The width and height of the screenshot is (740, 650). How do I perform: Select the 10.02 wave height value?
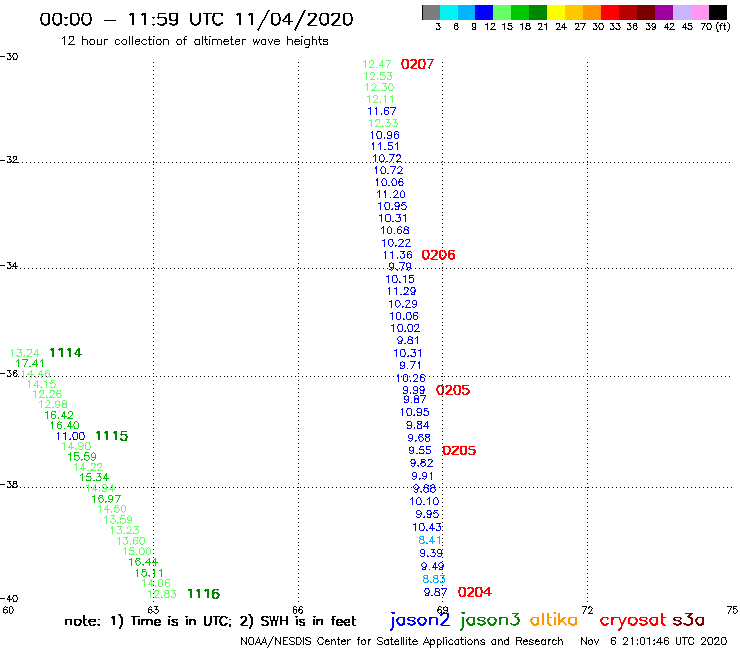click(x=405, y=328)
